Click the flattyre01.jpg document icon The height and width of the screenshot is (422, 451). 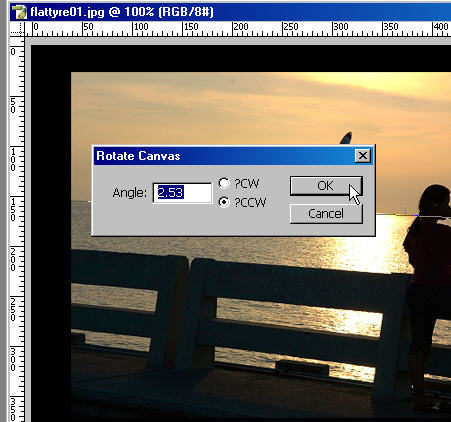19,12
